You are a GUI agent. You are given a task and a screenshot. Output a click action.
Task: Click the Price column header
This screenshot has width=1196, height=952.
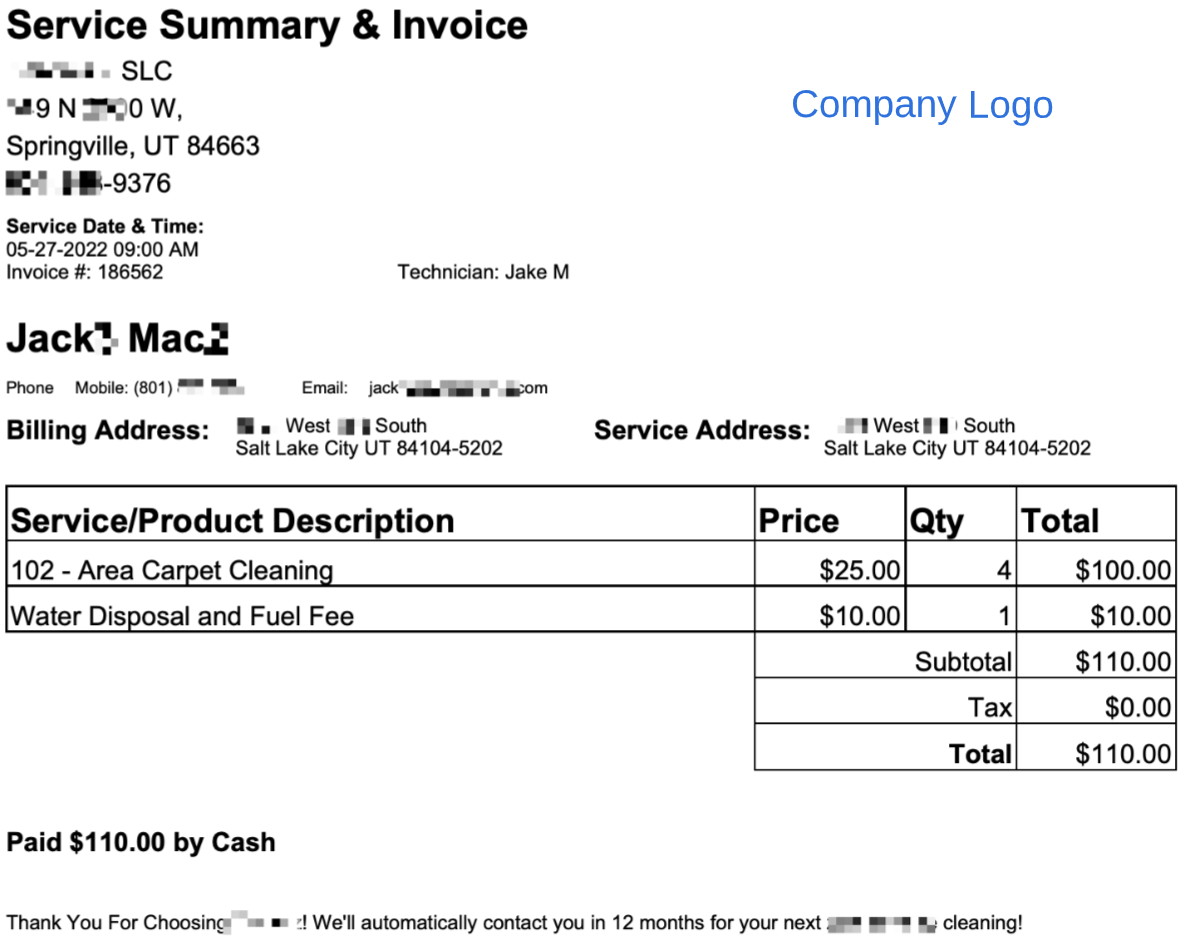tap(799, 521)
